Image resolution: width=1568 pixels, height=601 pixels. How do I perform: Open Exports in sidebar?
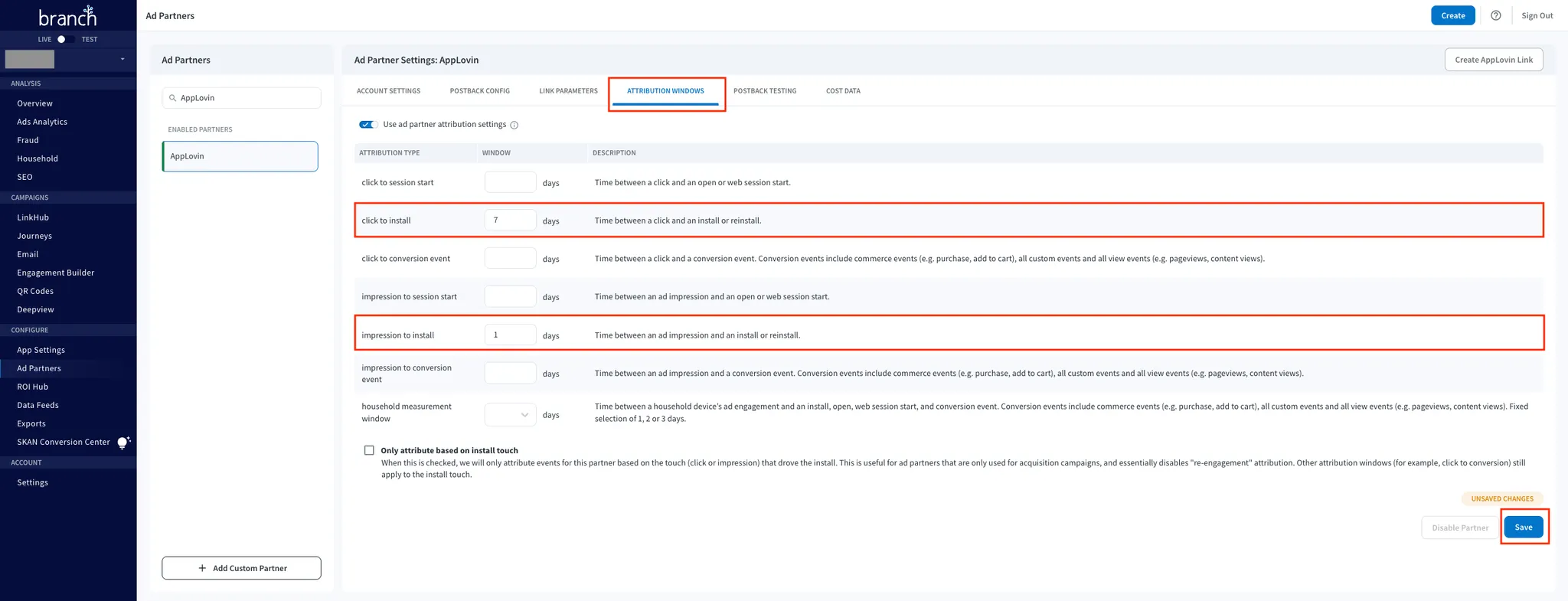click(31, 423)
